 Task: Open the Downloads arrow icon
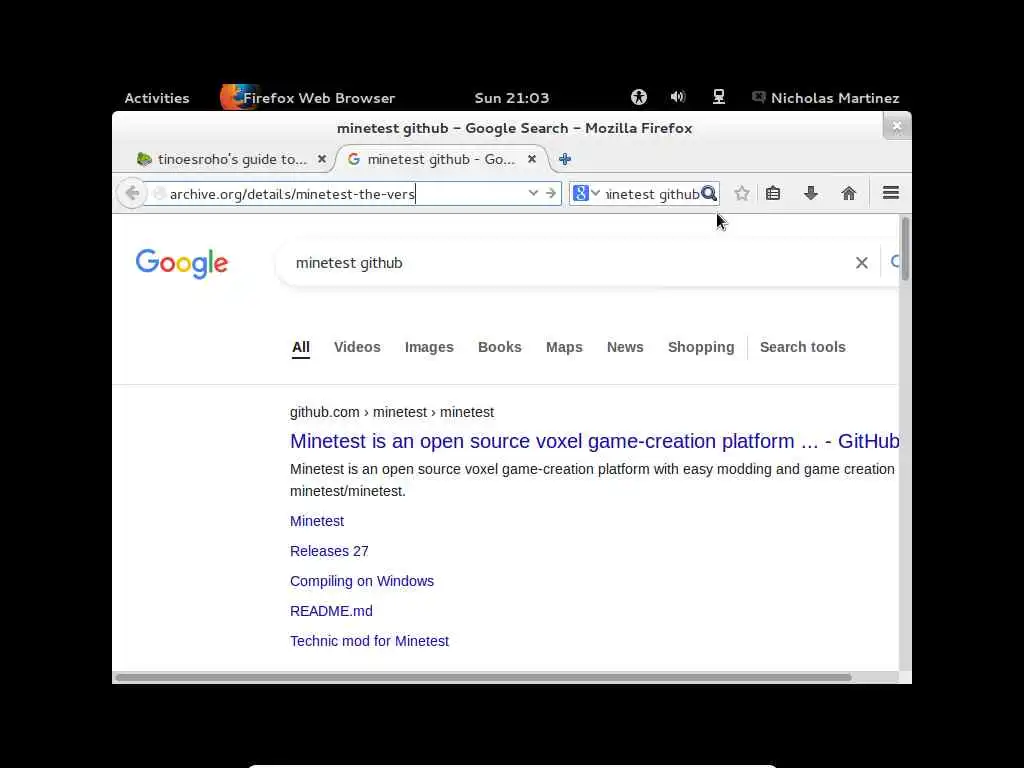811,193
